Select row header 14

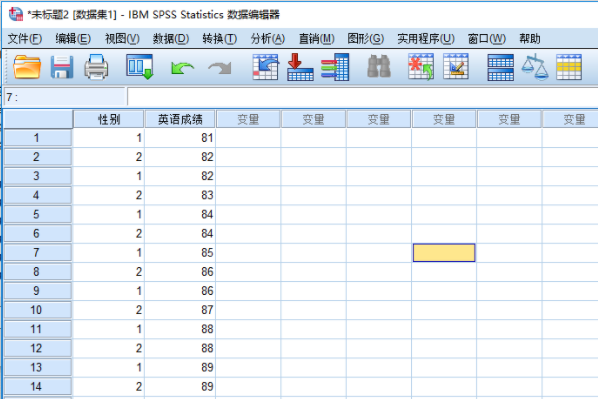[x=37, y=386]
